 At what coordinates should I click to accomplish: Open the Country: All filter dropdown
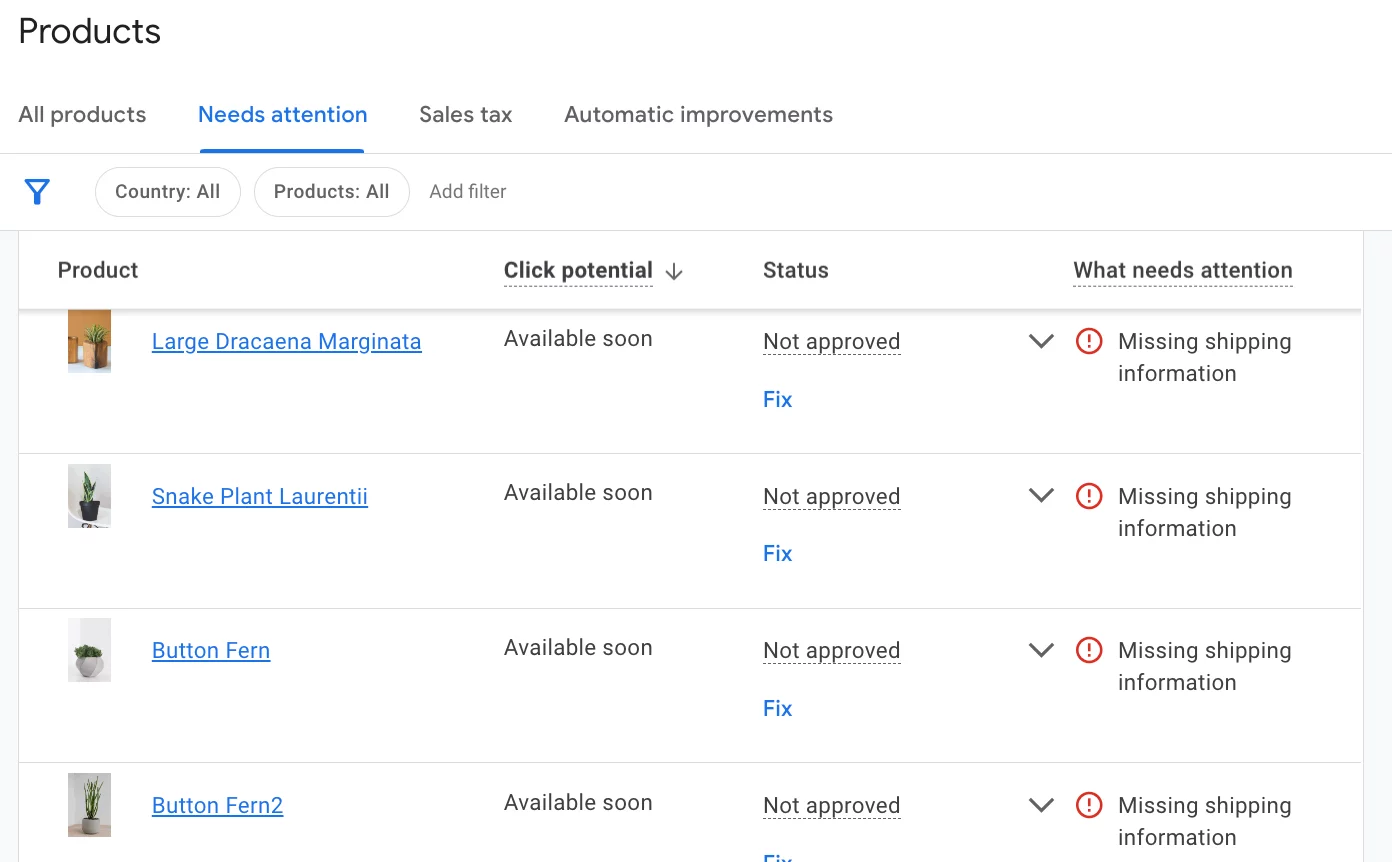(167, 191)
